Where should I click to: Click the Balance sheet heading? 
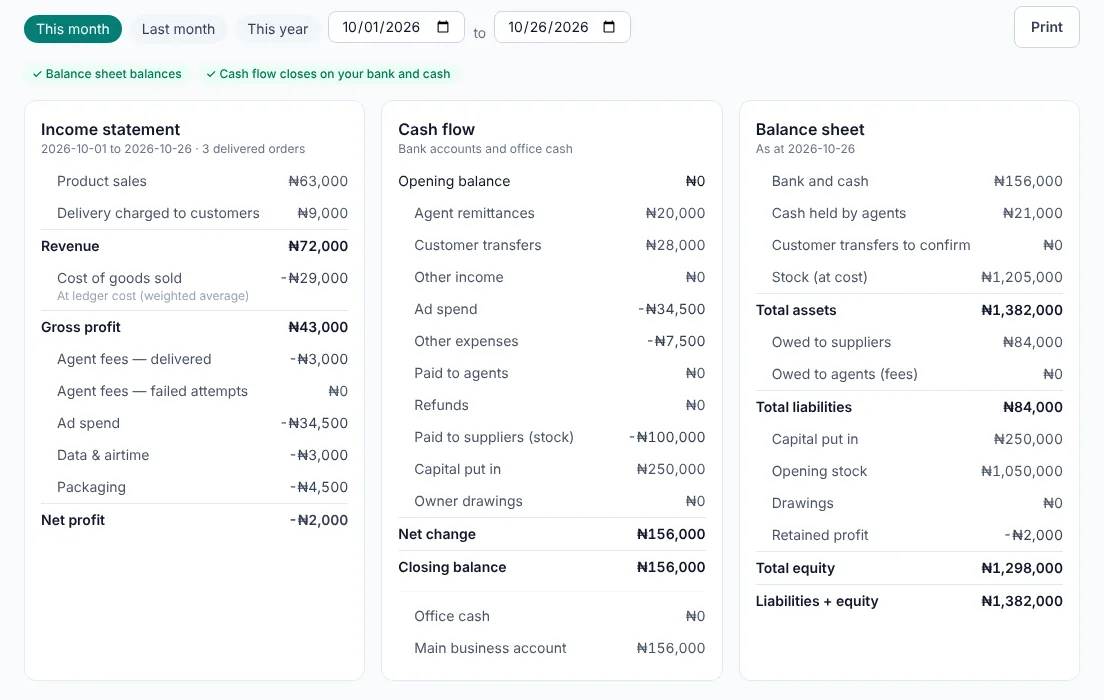pyautogui.click(x=810, y=130)
